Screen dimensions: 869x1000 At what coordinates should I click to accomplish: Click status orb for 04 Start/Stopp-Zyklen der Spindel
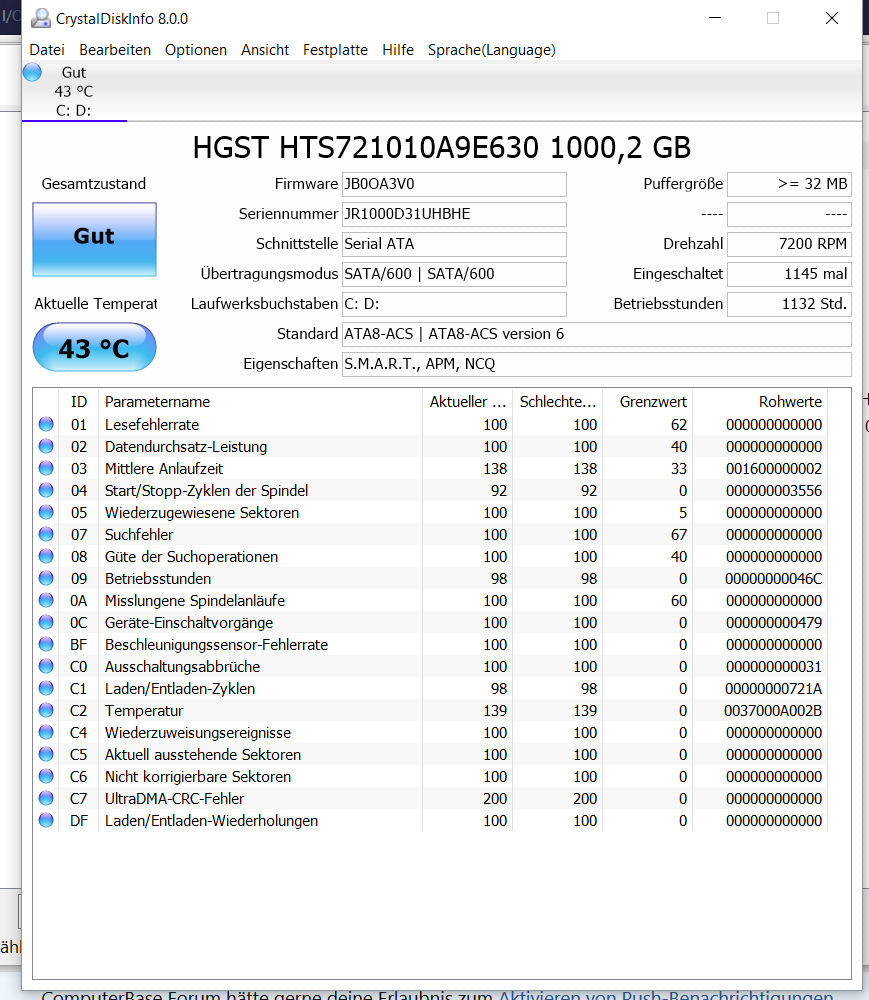point(46,490)
